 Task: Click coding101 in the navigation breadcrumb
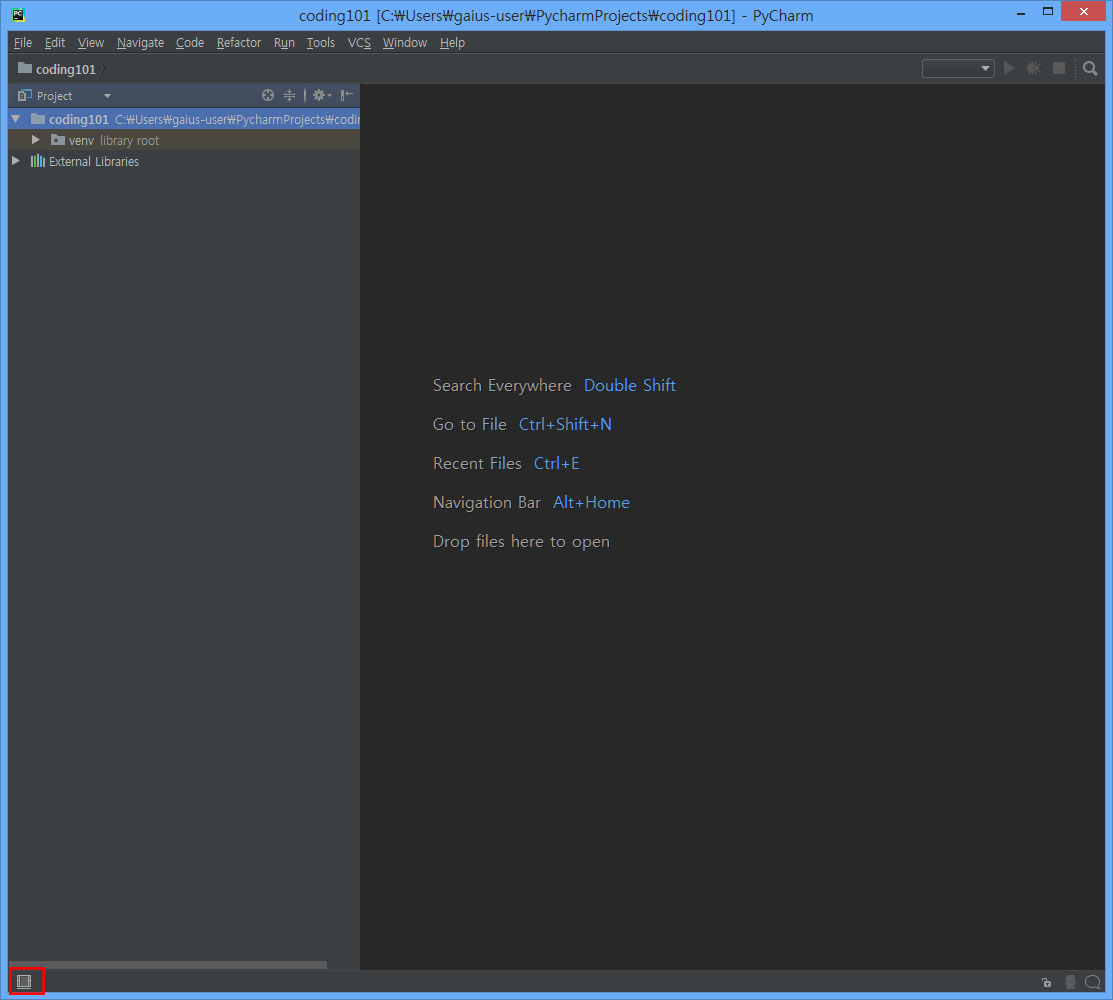pos(65,69)
